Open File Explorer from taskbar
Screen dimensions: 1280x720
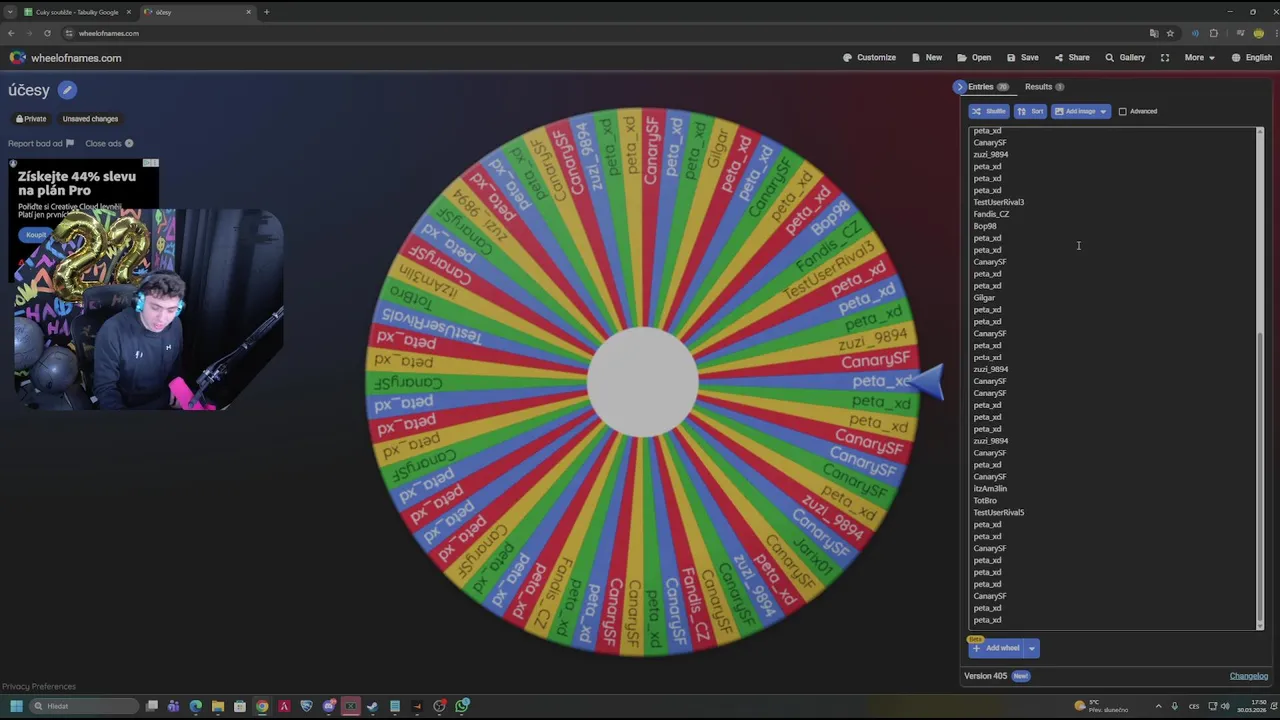click(217, 706)
